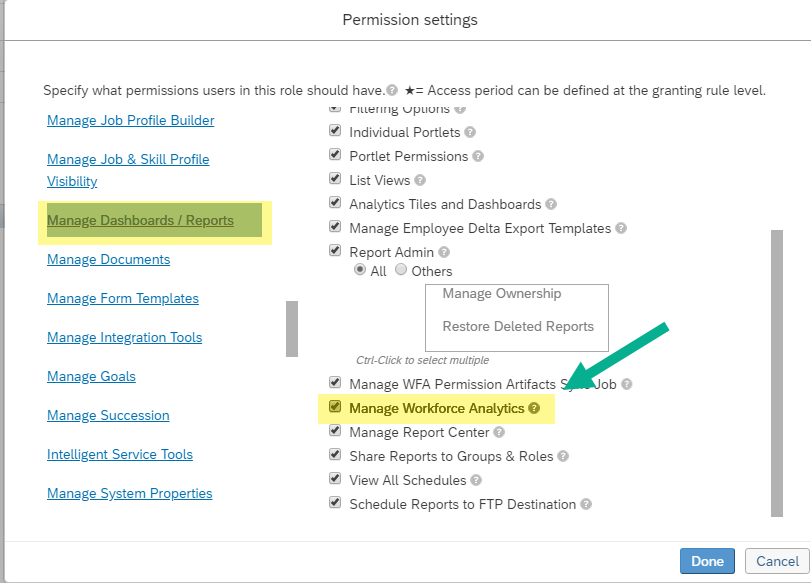
Task: Open the Manage Dashboards / Reports category
Action: 140,220
